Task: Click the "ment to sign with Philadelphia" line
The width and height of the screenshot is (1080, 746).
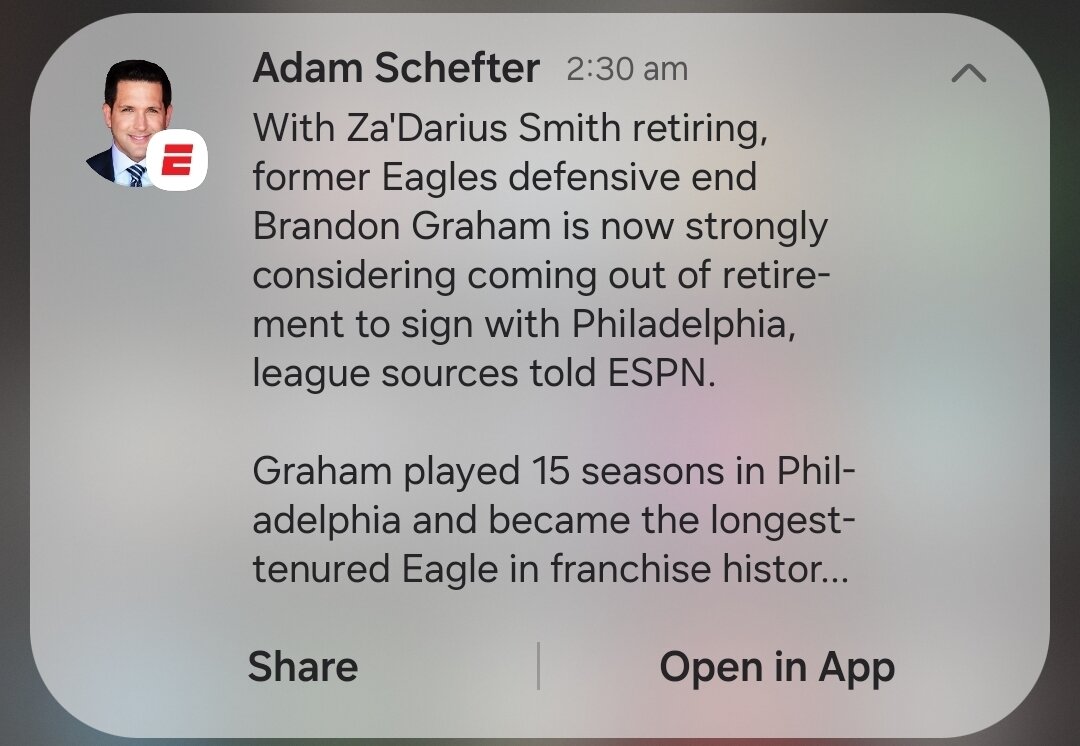Action: pos(524,324)
